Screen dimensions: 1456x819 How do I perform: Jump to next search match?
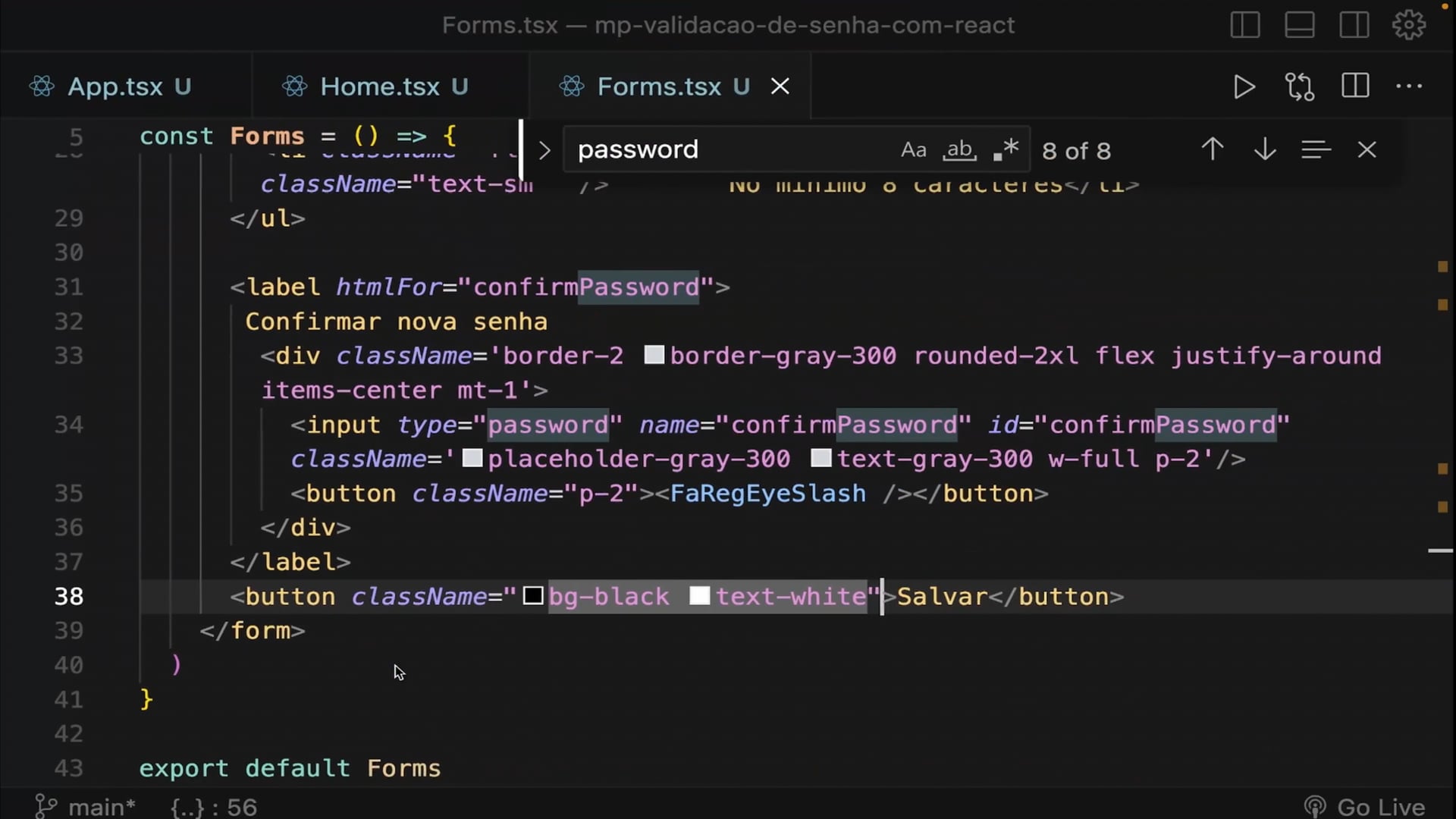pos(1264,149)
